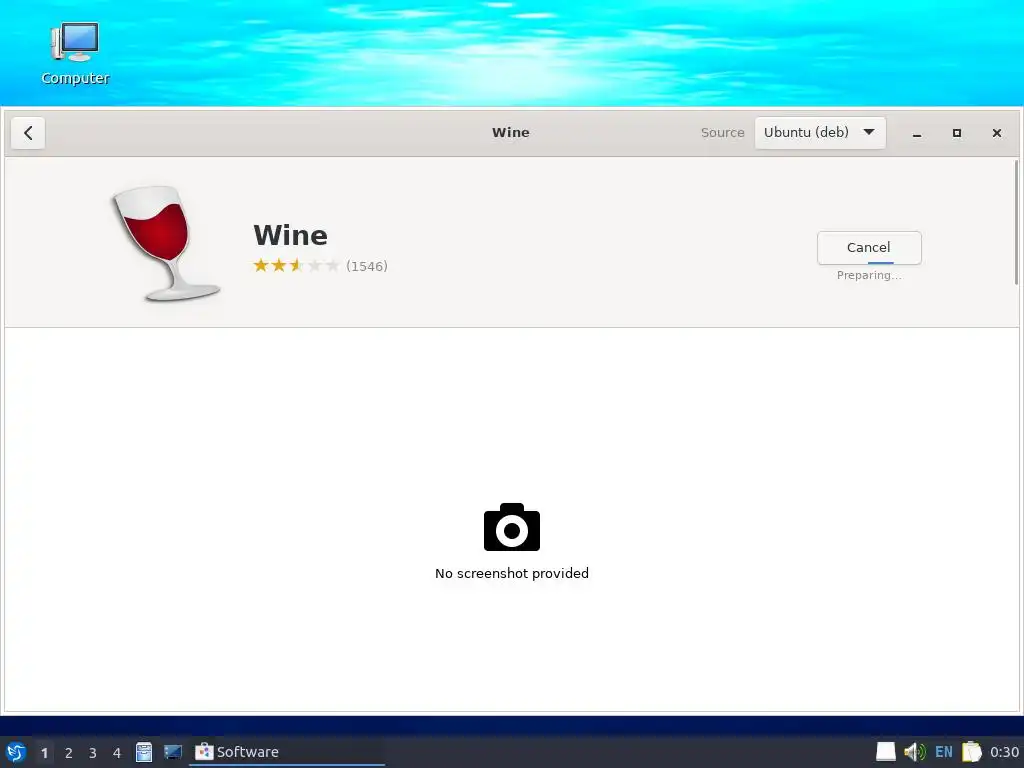Click the "No screenshot provided" text
Screen dimensions: 1024x768
pos(512,573)
